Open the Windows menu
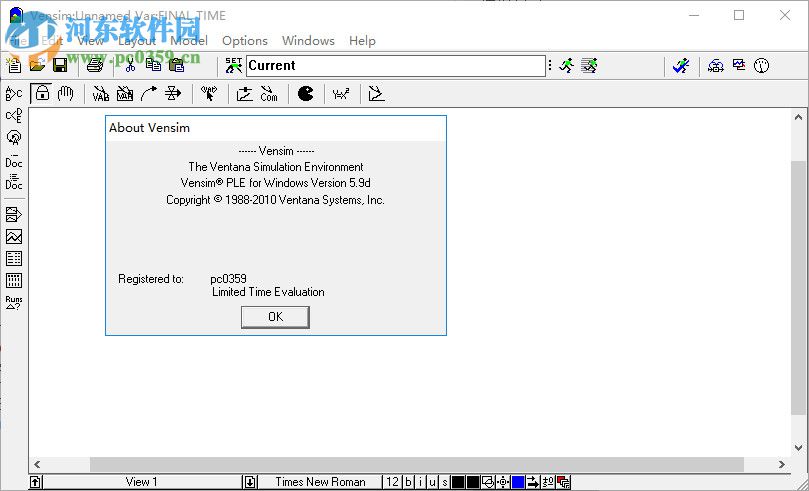The width and height of the screenshot is (809, 491). coord(308,41)
